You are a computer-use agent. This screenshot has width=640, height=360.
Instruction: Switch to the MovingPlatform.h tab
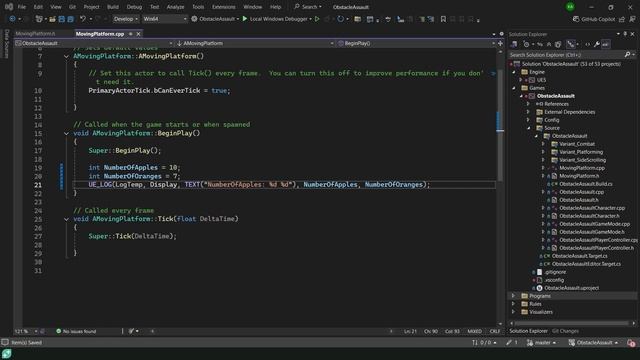click(36, 34)
